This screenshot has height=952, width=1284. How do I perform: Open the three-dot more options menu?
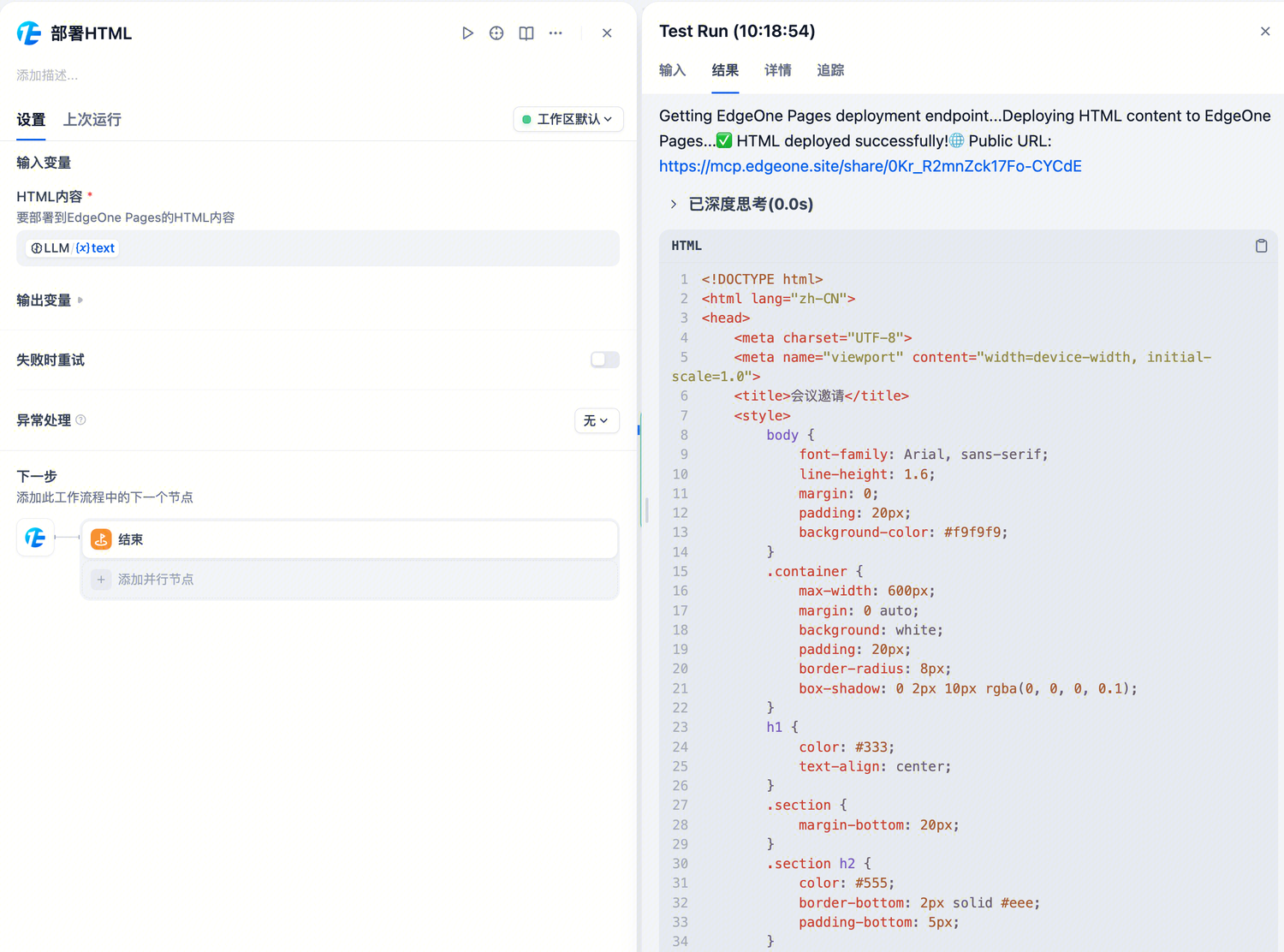(556, 33)
